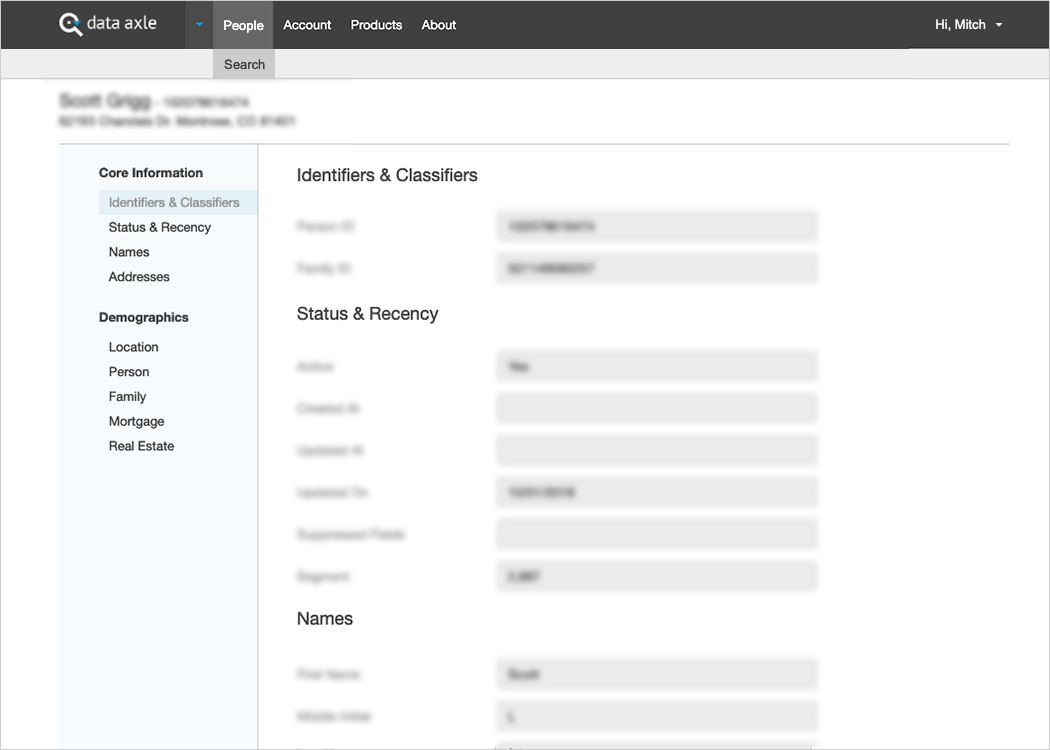Select Identifiers & Classifiers in sidebar
The image size is (1050, 750).
pyautogui.click(x=174, y=202)
